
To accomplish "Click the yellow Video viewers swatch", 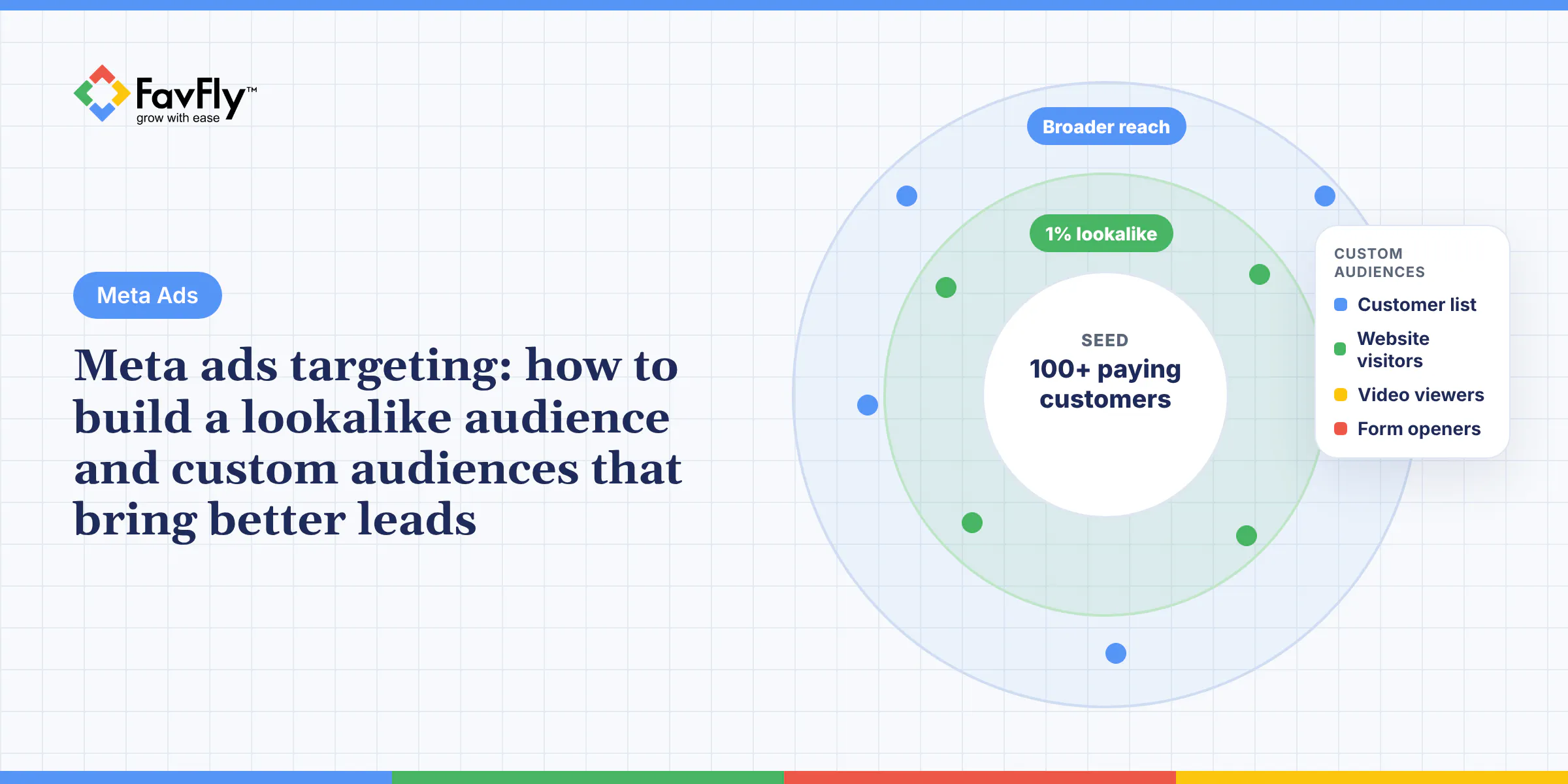I will [x=1341, y=395].
